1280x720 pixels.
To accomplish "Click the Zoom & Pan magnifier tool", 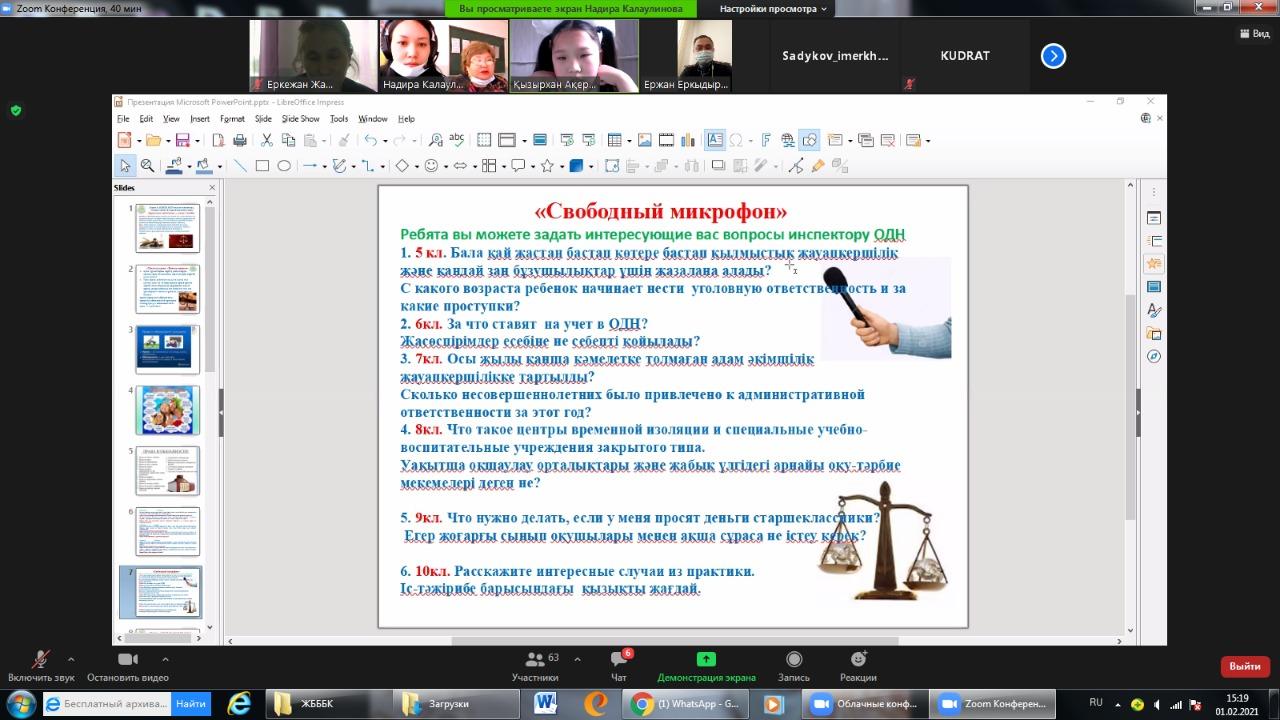I will pyautogui.click(x=147, y=166).
